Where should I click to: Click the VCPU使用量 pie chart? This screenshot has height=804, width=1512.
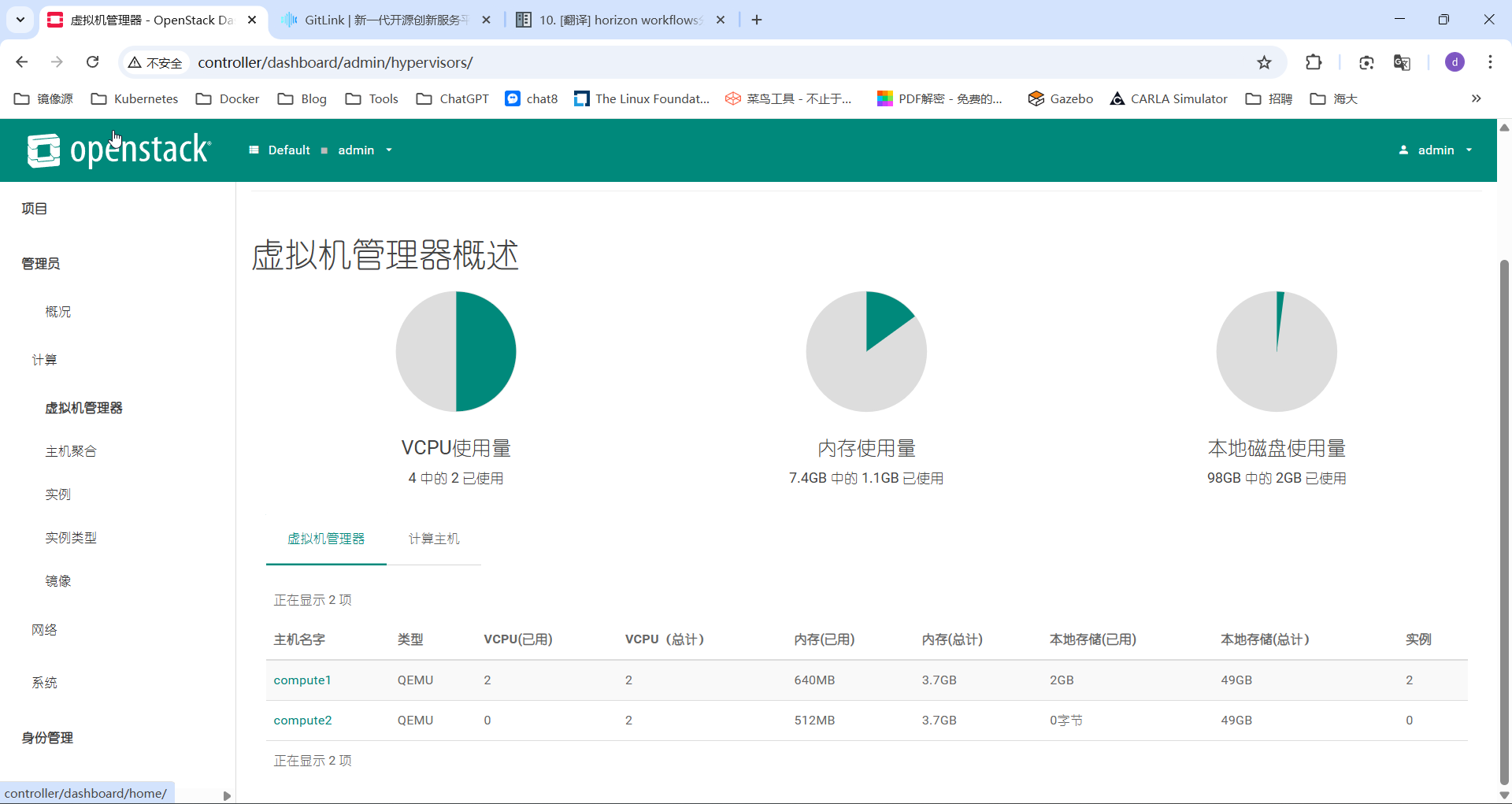456,351
